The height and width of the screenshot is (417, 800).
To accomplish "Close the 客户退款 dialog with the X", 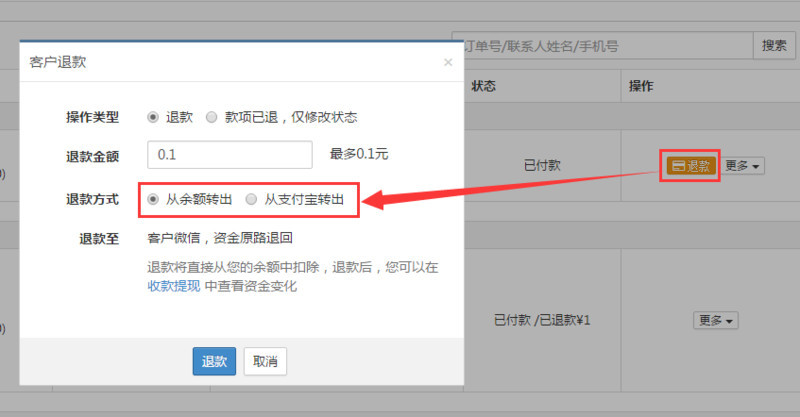I will pos(448,62).
